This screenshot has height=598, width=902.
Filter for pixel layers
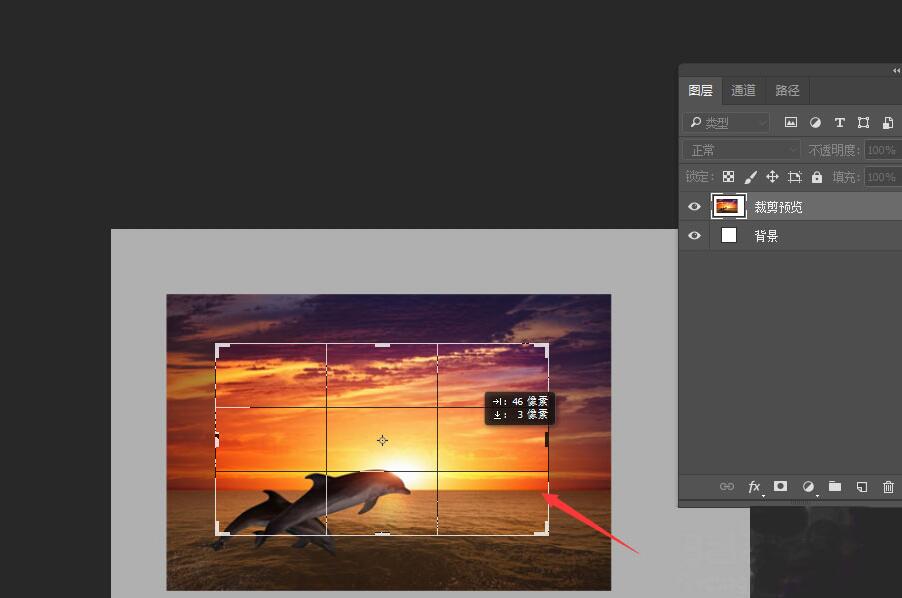791,123
